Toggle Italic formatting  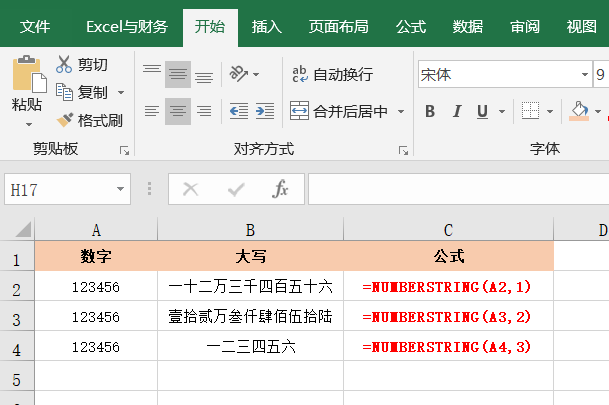457,111
